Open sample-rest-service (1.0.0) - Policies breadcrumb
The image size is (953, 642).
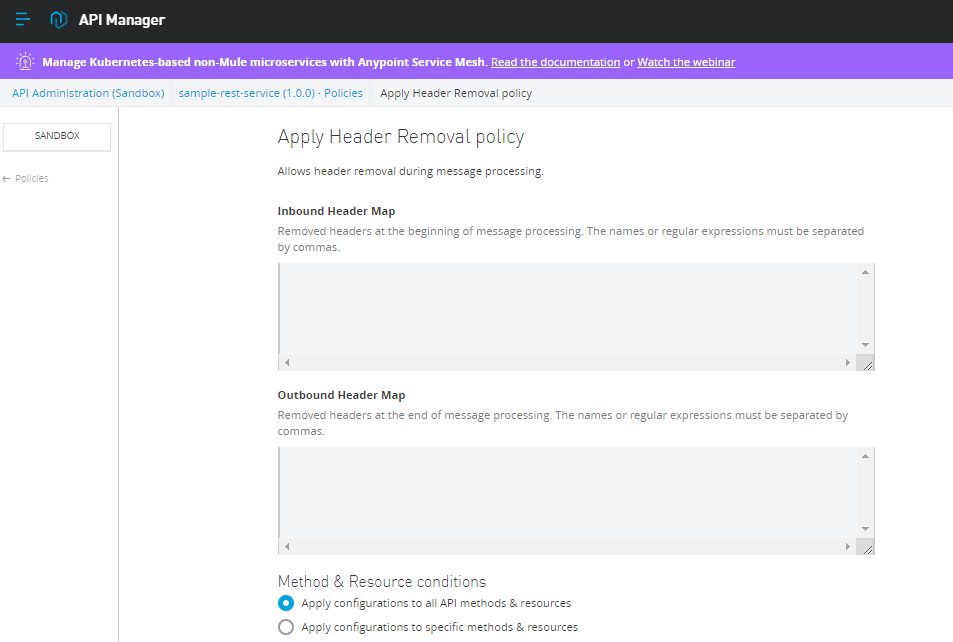coord(270,93)
